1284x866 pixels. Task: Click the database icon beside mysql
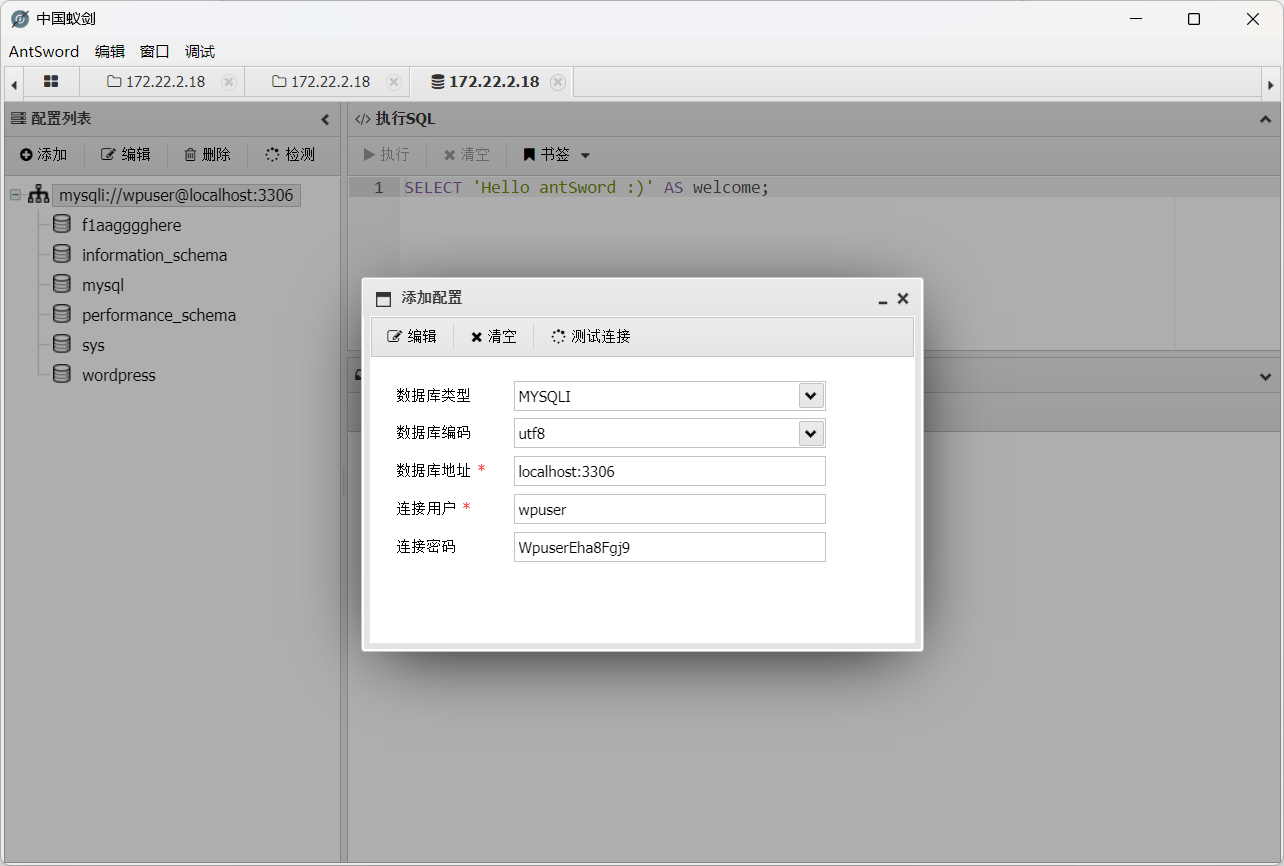click(x=62, y=285)
